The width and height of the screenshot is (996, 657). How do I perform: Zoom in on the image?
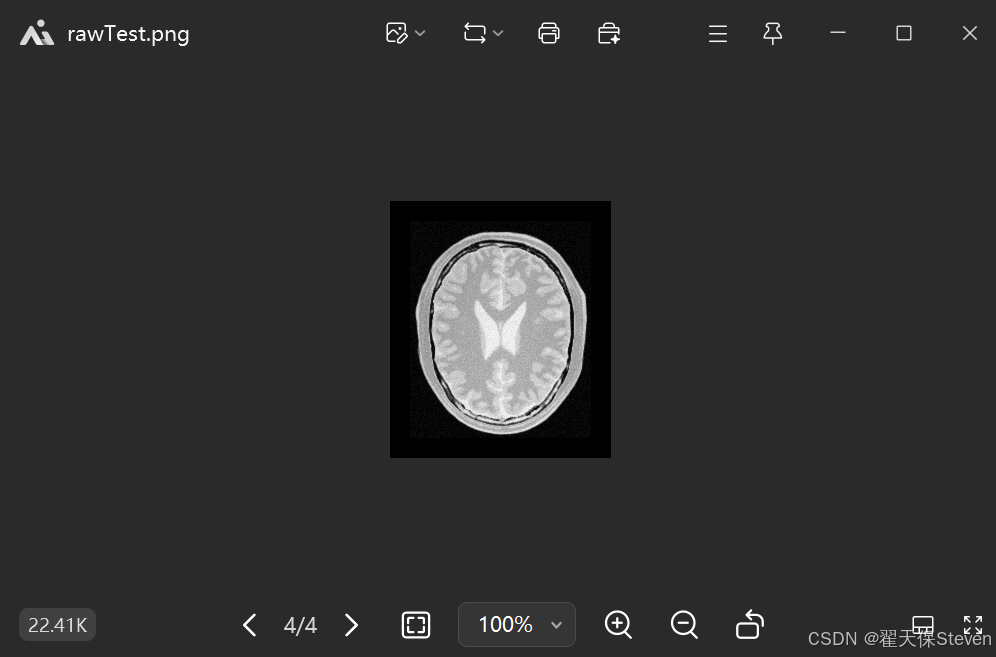coord(618,625)
